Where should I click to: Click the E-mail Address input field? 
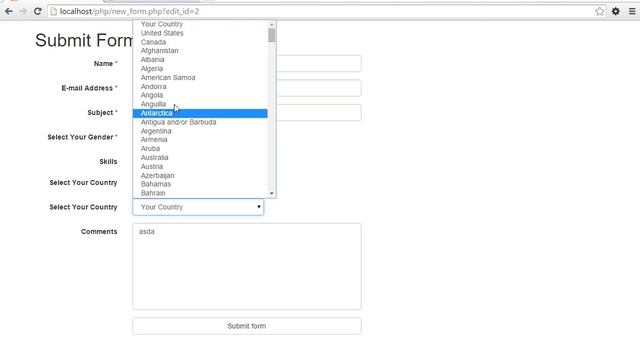click(318, 88)
